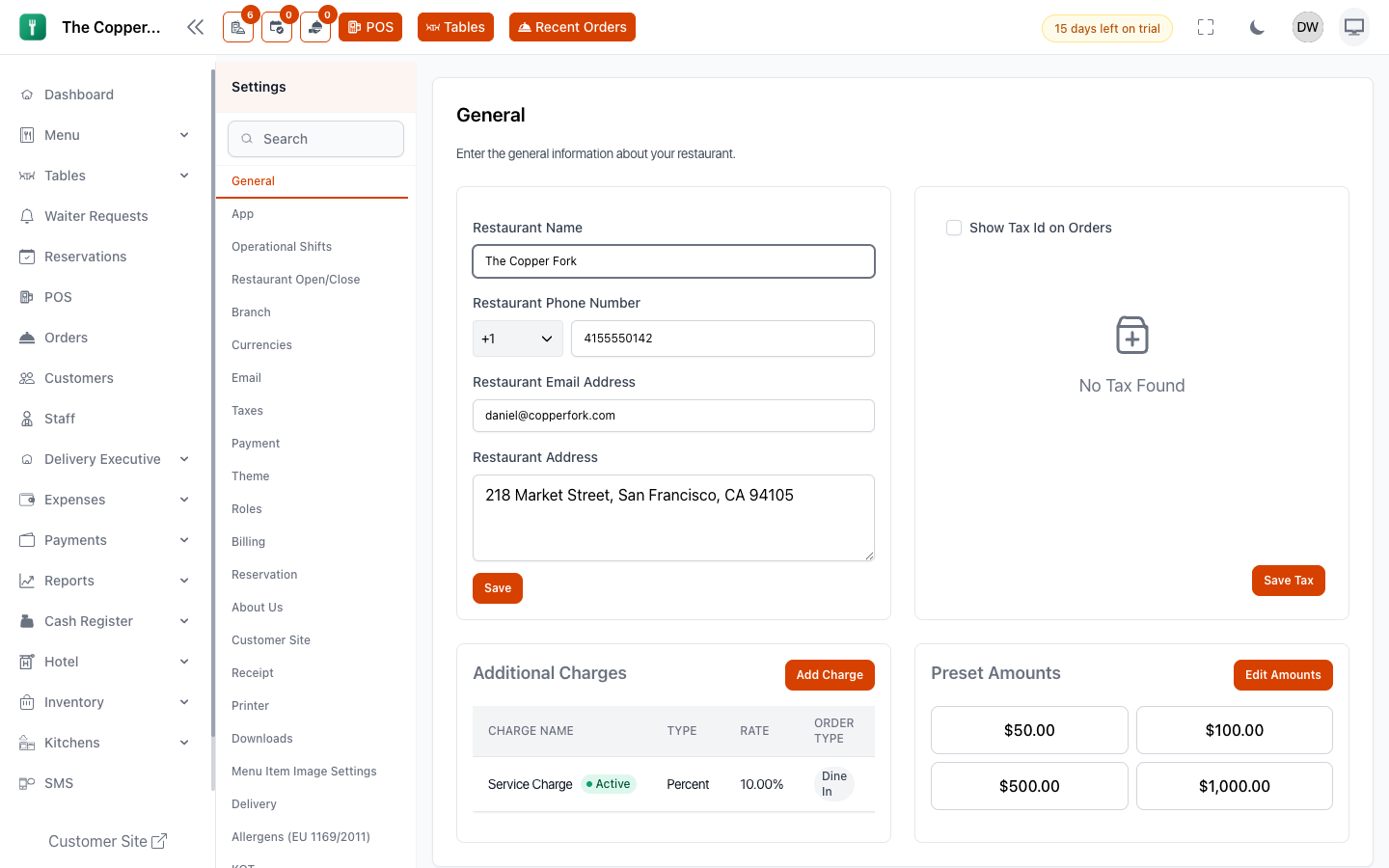Collapse the sidebar with double-chevron icon
1389x868 pixels.
tap(196, 27)
